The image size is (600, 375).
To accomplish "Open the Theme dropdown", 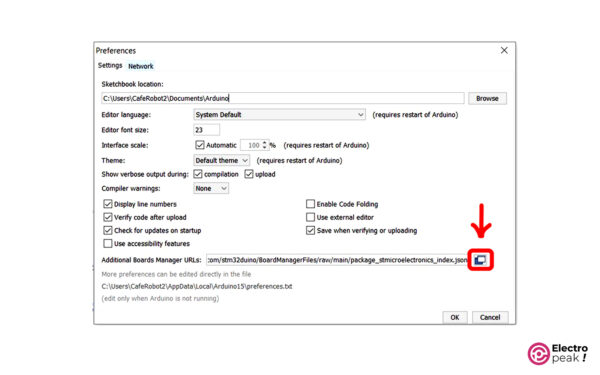I will [x=222, y=160].
